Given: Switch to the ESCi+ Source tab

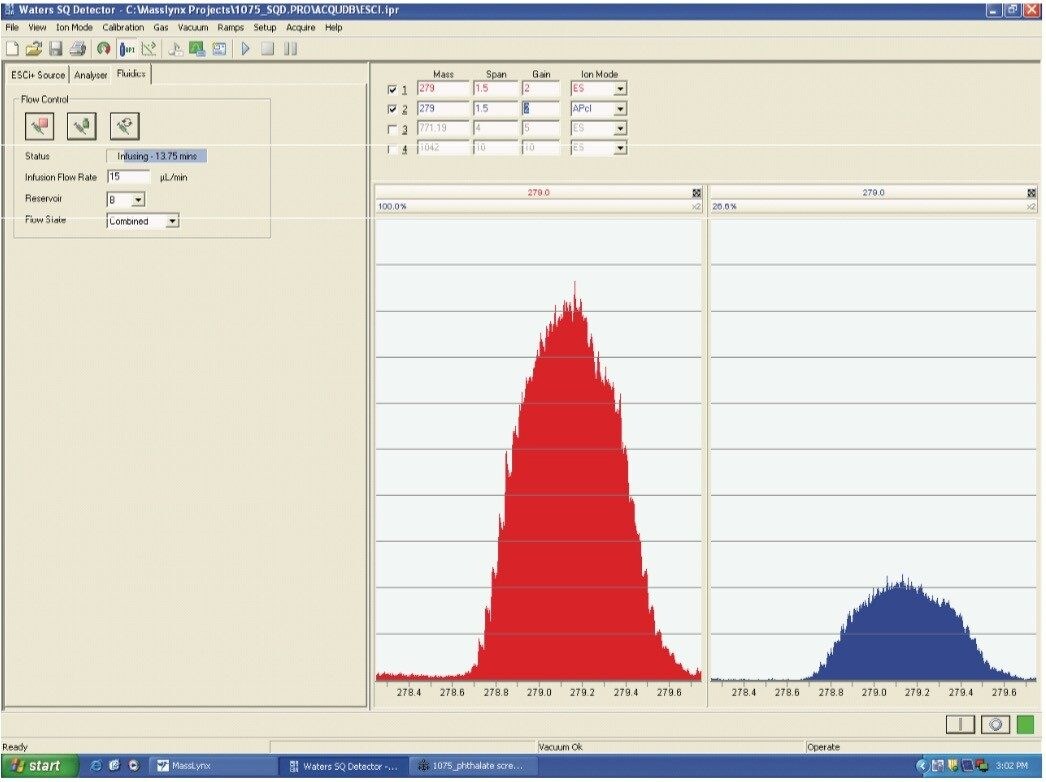Looking at the screenshot, I should click(38, 75).
